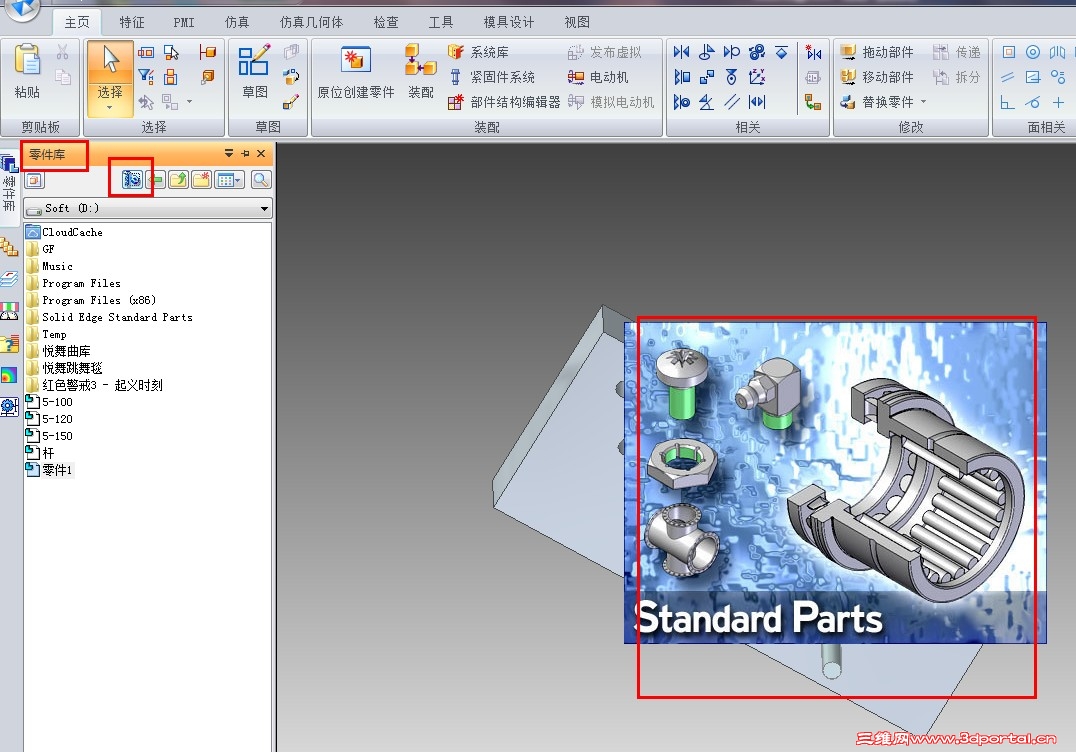1076x752 pixels.
Task: Create a new folder in parts library
Action: click(201, 180)
